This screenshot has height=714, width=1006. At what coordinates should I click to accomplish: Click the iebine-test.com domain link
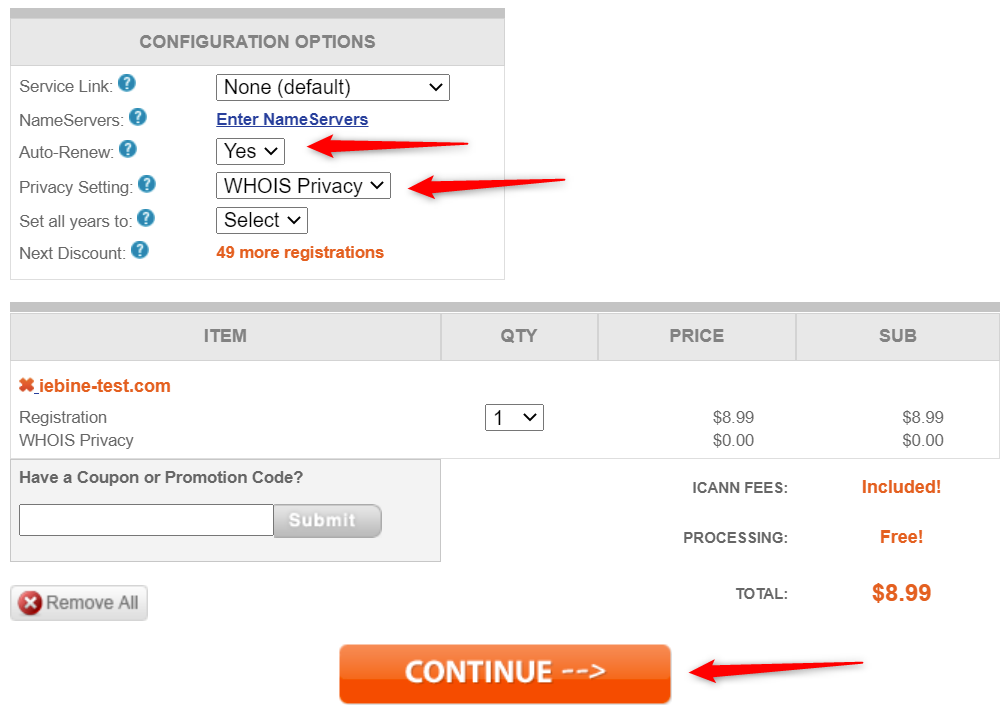pos(105,386)
